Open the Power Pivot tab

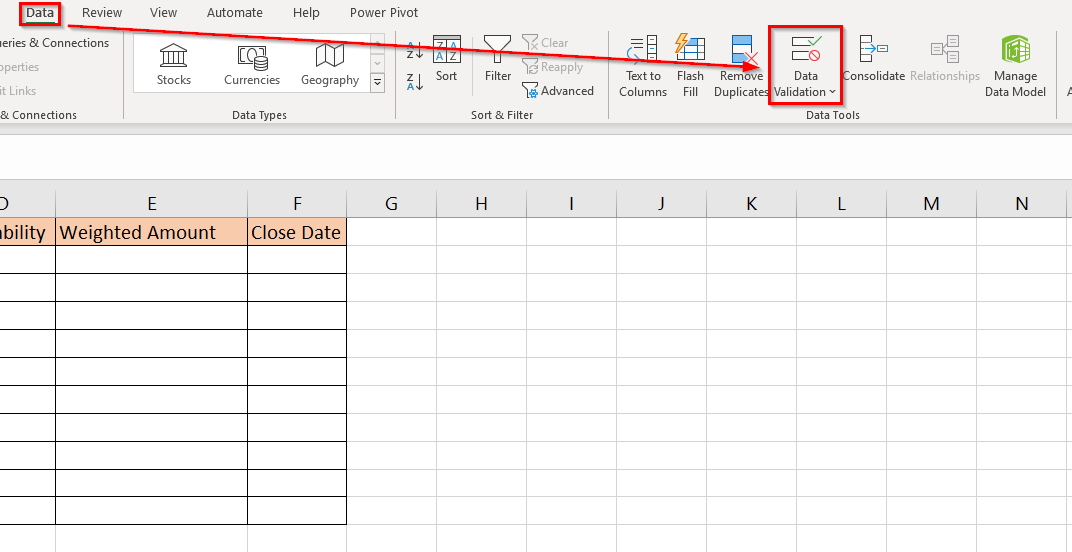(x=384, y=12)
